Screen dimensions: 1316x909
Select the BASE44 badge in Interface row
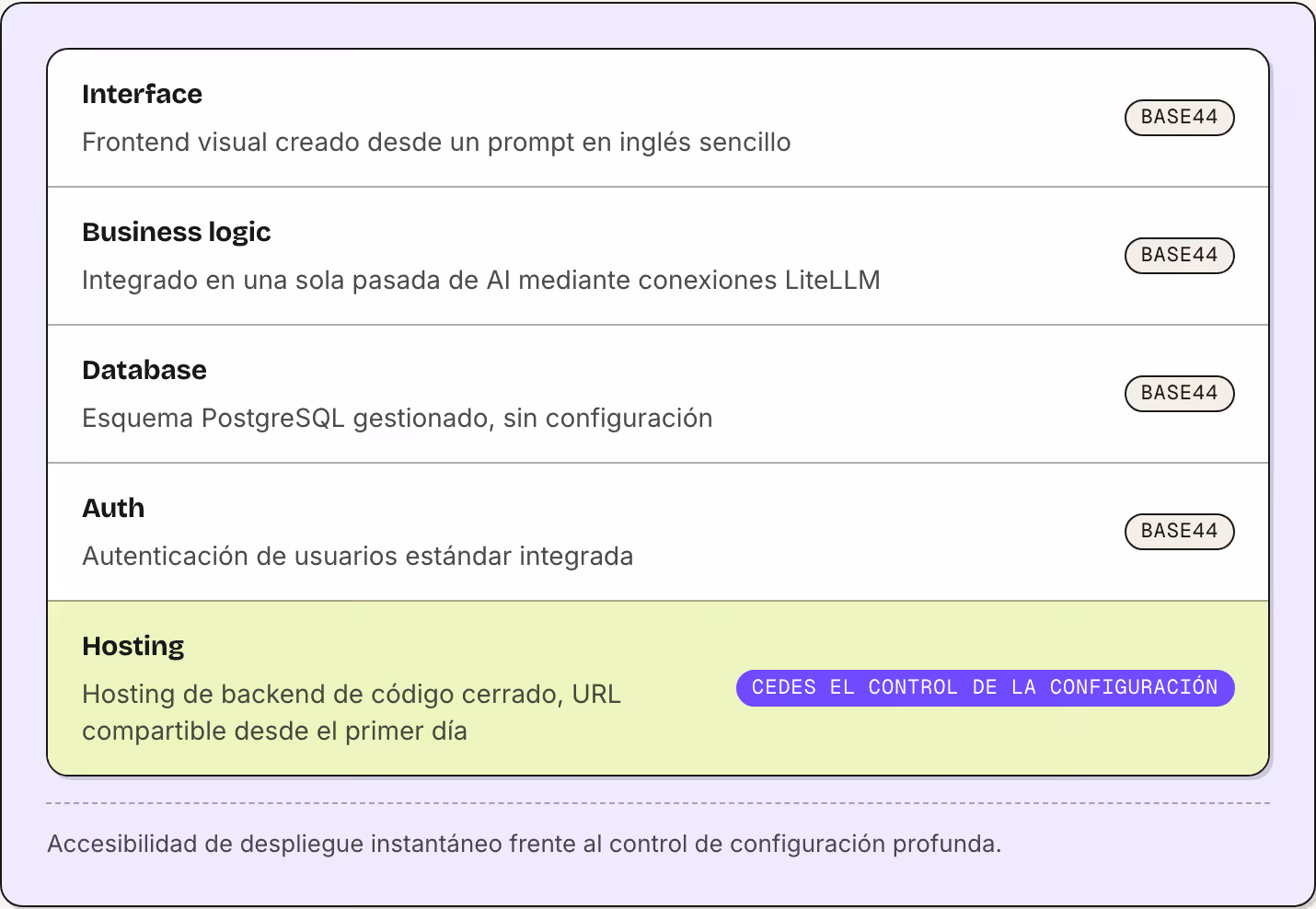(x=1179, y=118)
